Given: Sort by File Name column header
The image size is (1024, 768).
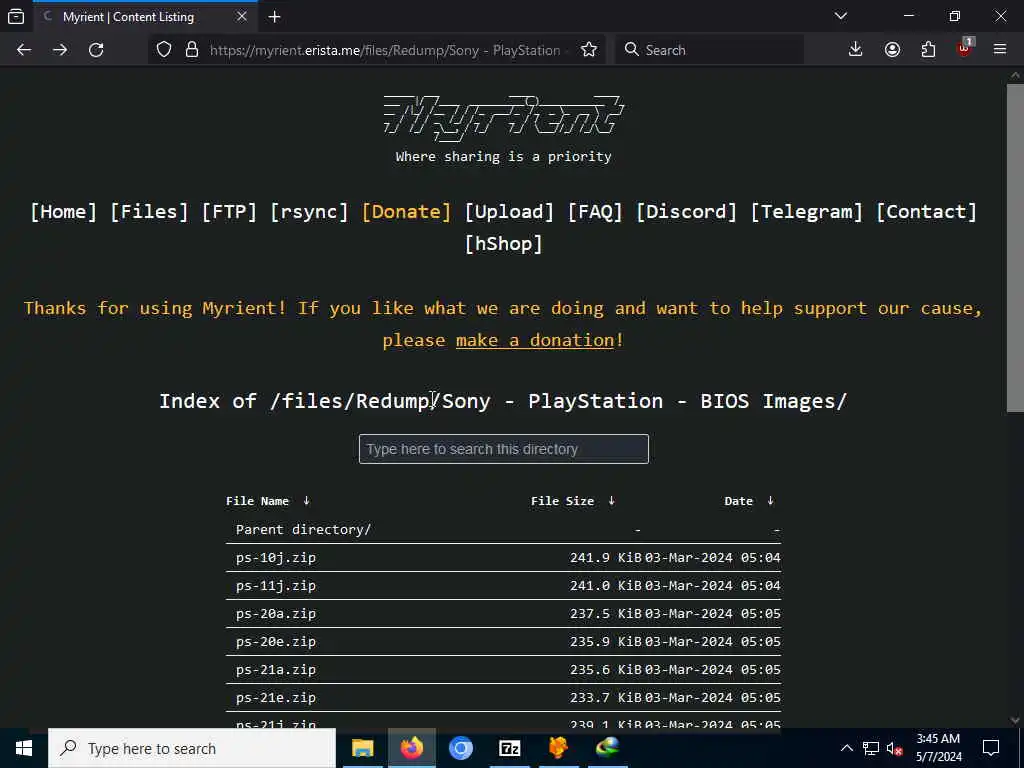Looking at the screenshot, I should (x=257, y=501).
